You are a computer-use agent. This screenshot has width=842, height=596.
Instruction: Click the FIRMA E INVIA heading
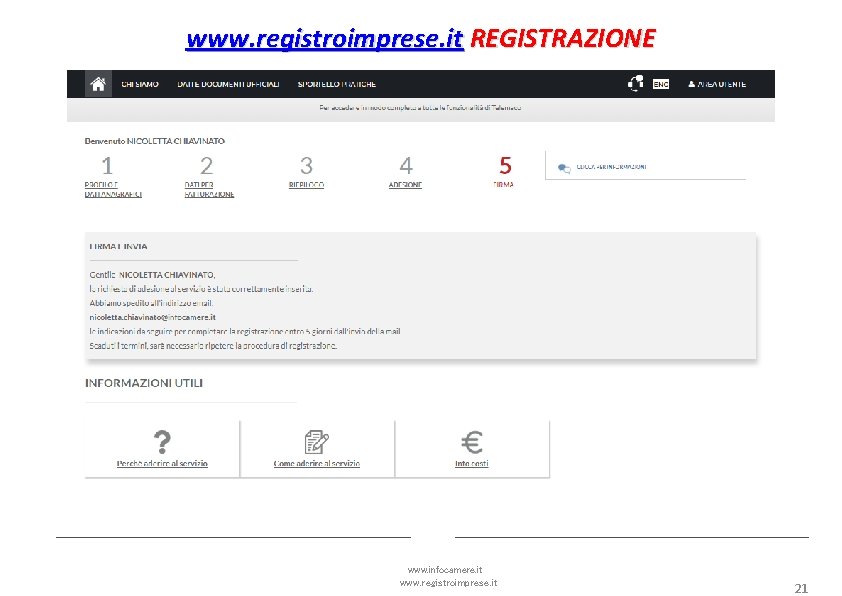118,246
